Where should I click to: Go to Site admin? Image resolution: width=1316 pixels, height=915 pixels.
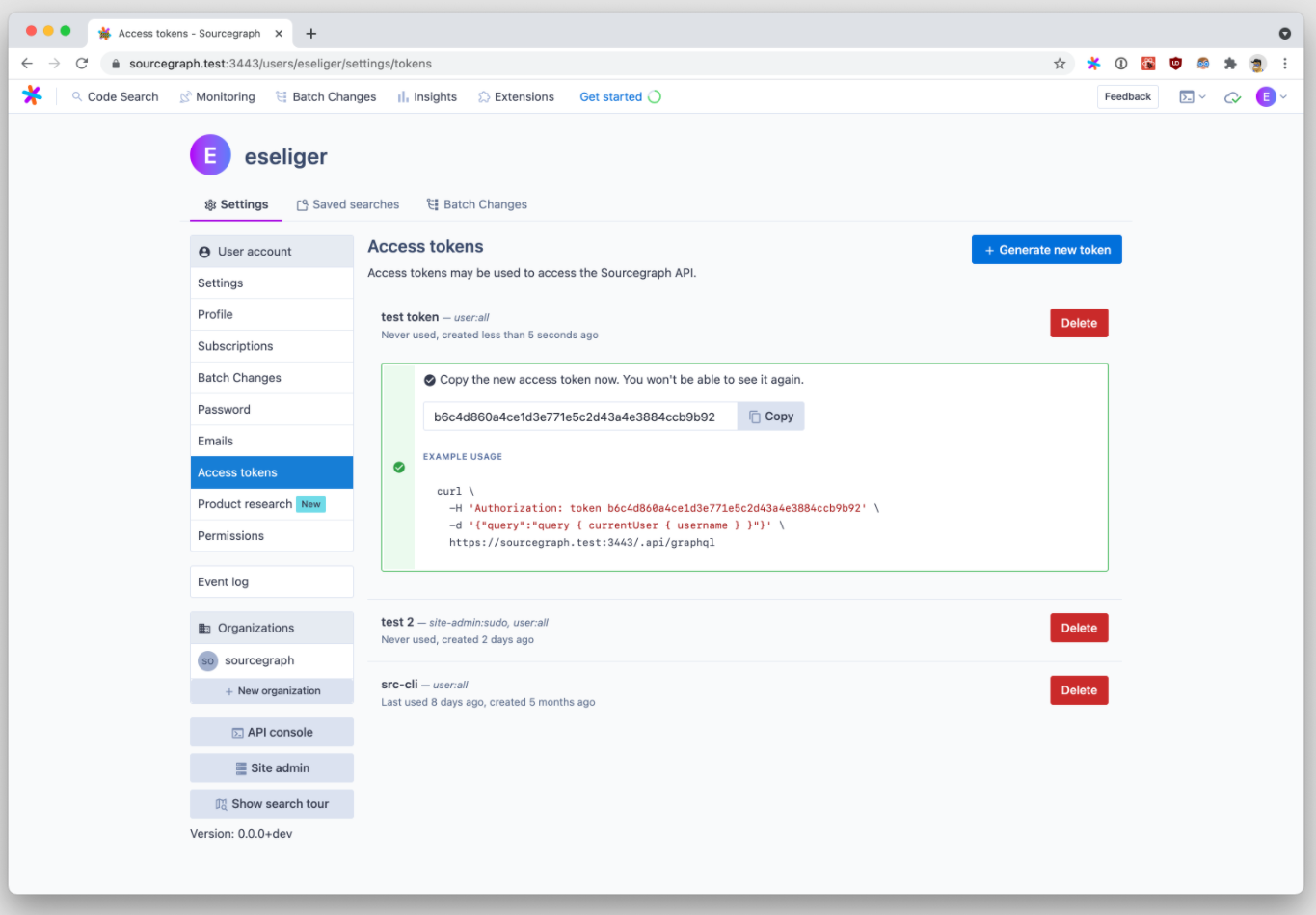(x=272, y=768)
